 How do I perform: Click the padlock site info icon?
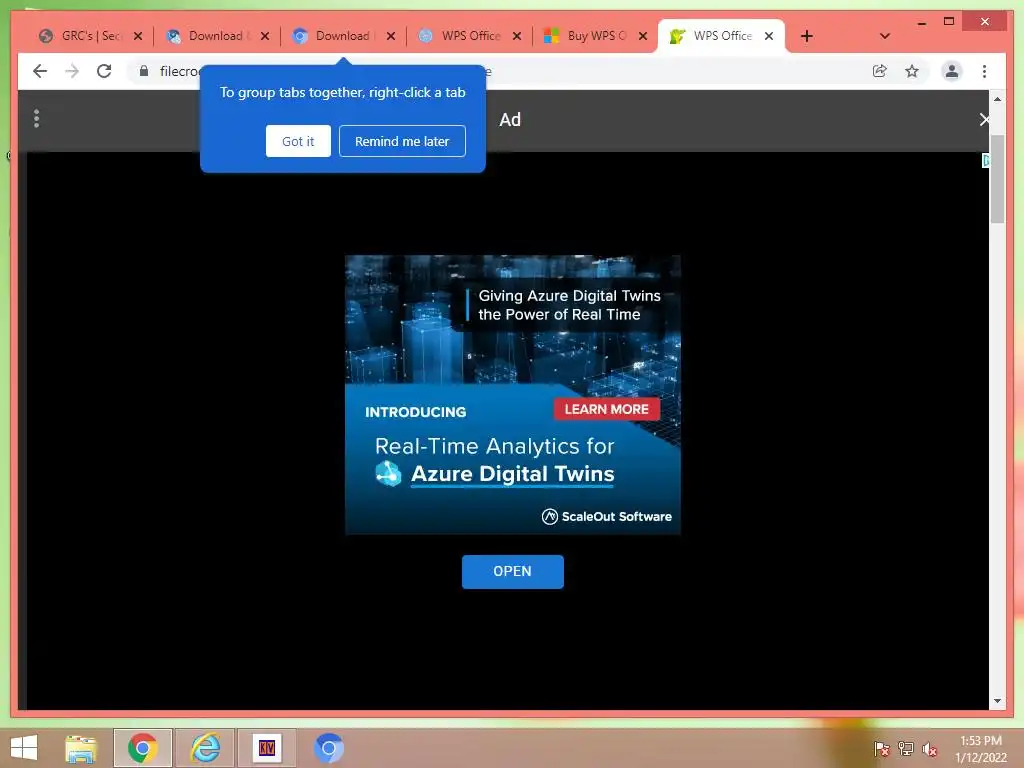click(x=144, y=71)
